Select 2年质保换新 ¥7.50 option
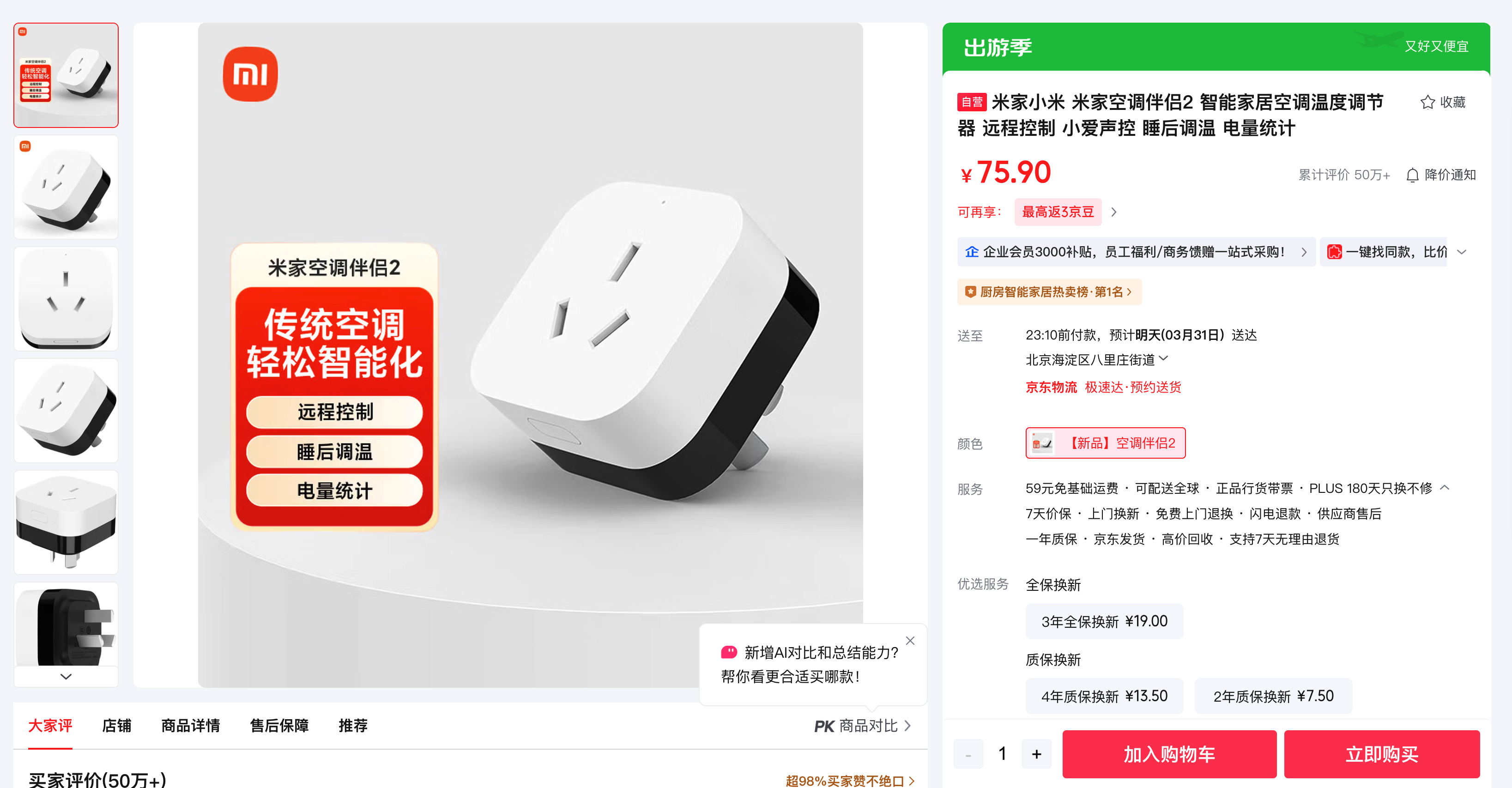The height and width of the screenshot is (788, 1512). coord(1273,697)
